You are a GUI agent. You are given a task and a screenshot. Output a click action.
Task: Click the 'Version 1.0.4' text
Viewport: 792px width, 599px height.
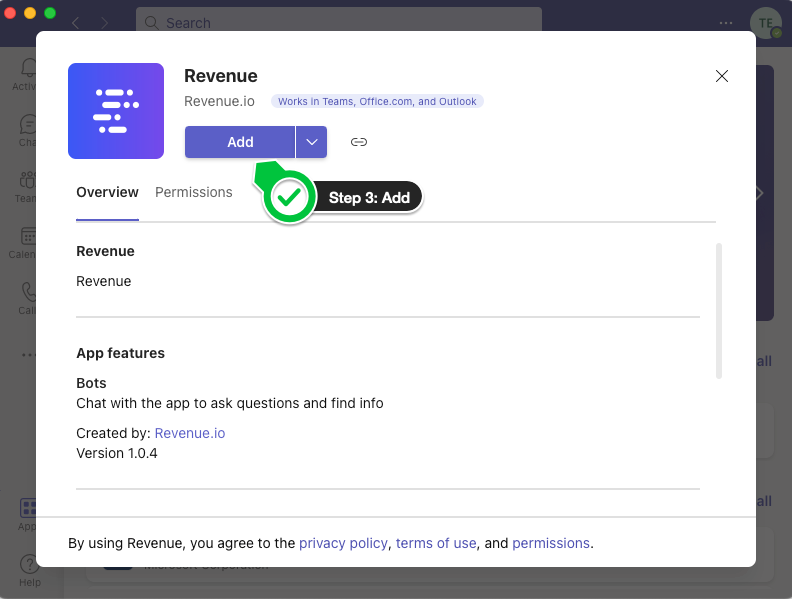[x=117, y=453]
